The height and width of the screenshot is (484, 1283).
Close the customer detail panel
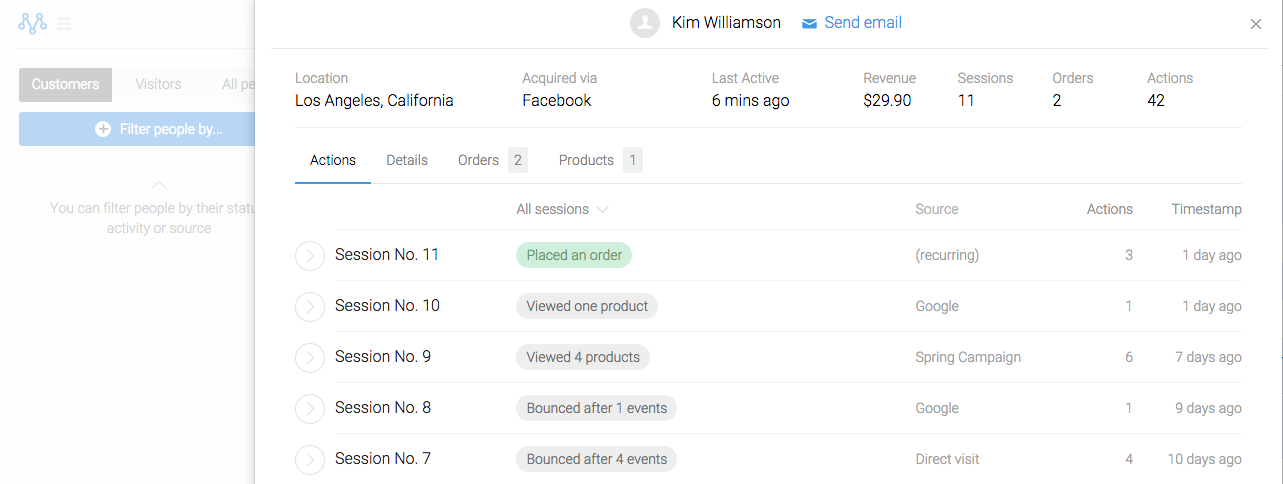click(1256, 24)
